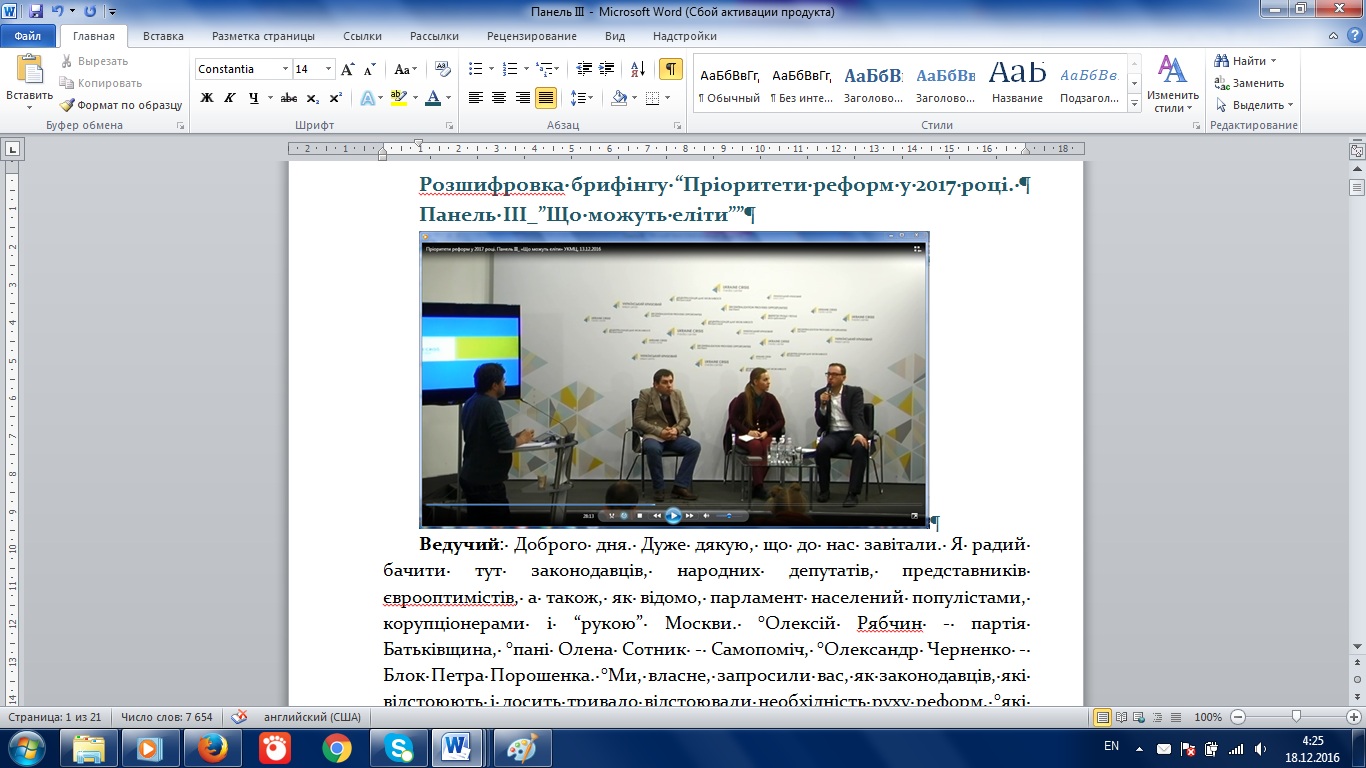Image resolution: width=1366 pixels, height=768 pixels.
Task: Open the font name dropdown
Action: click(x=285, y=69)
